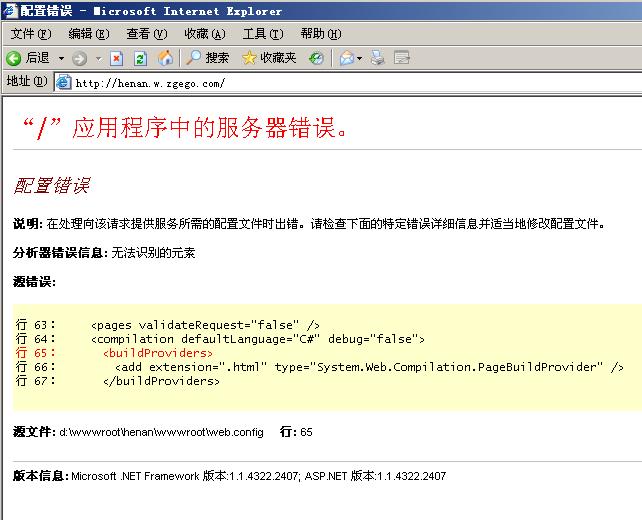Open the 查看(V) menu

pyautogui.click(x=146, y=34)
